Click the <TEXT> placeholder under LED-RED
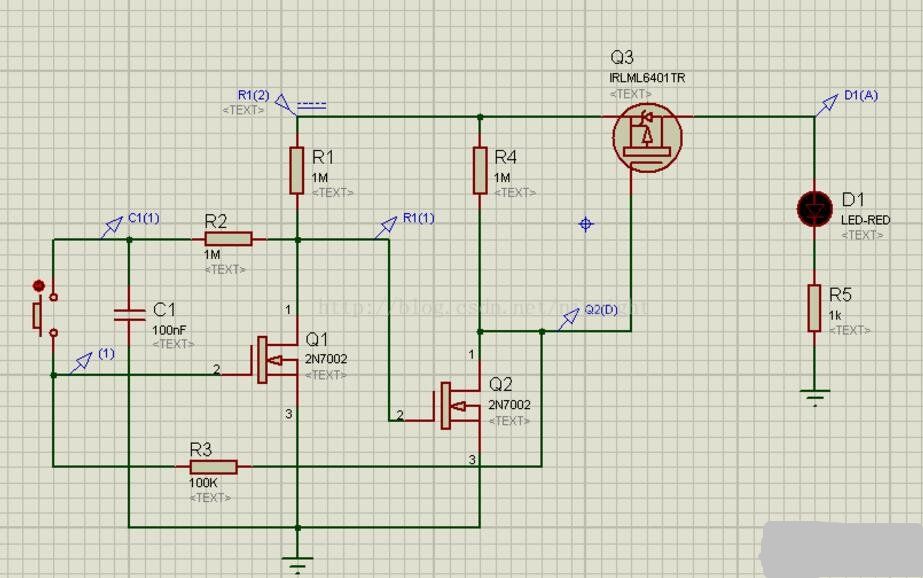The image size is (923, 578). (x=862, y=235)
